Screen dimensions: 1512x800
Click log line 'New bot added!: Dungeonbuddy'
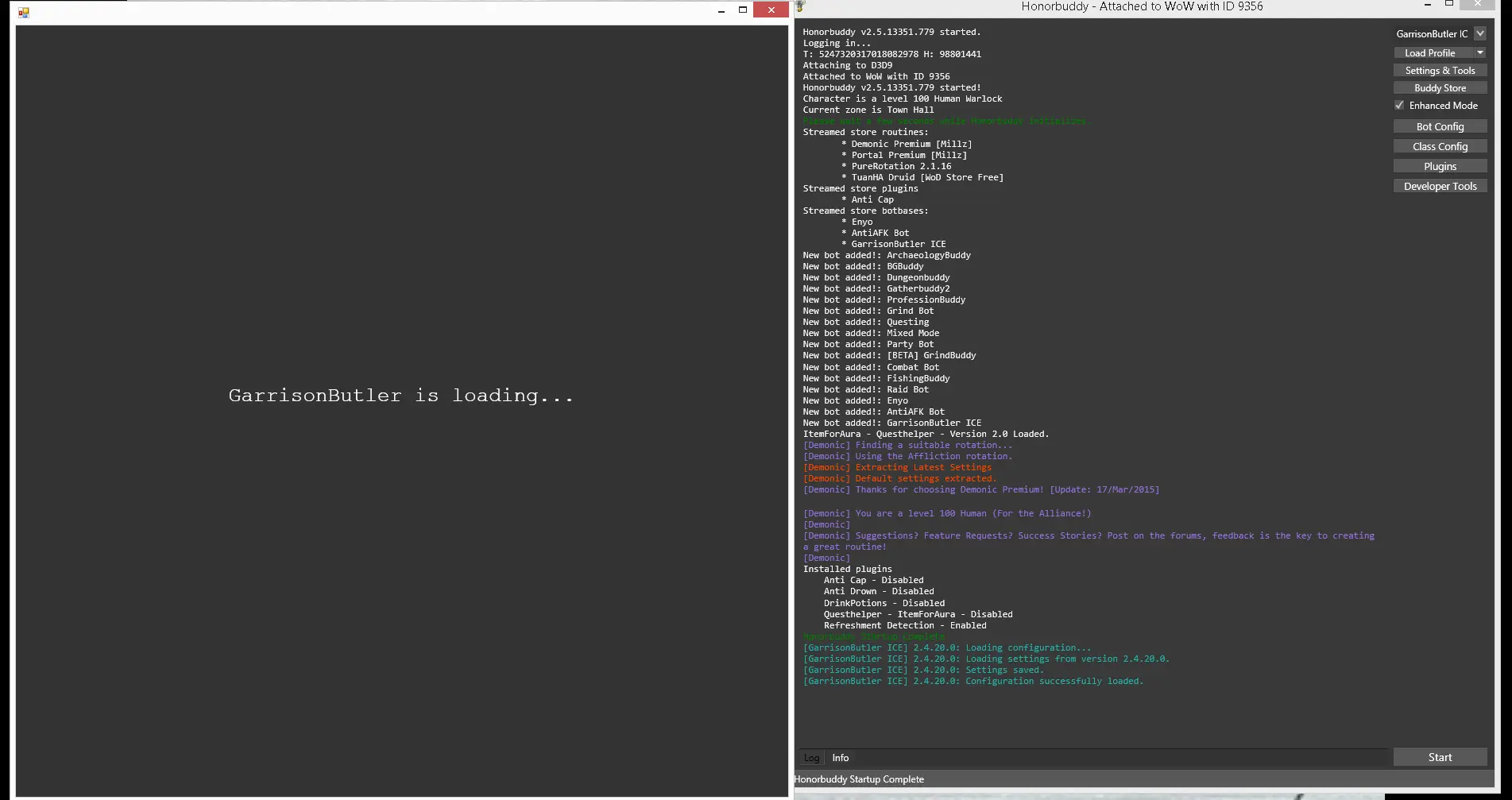tap(876, 278)
